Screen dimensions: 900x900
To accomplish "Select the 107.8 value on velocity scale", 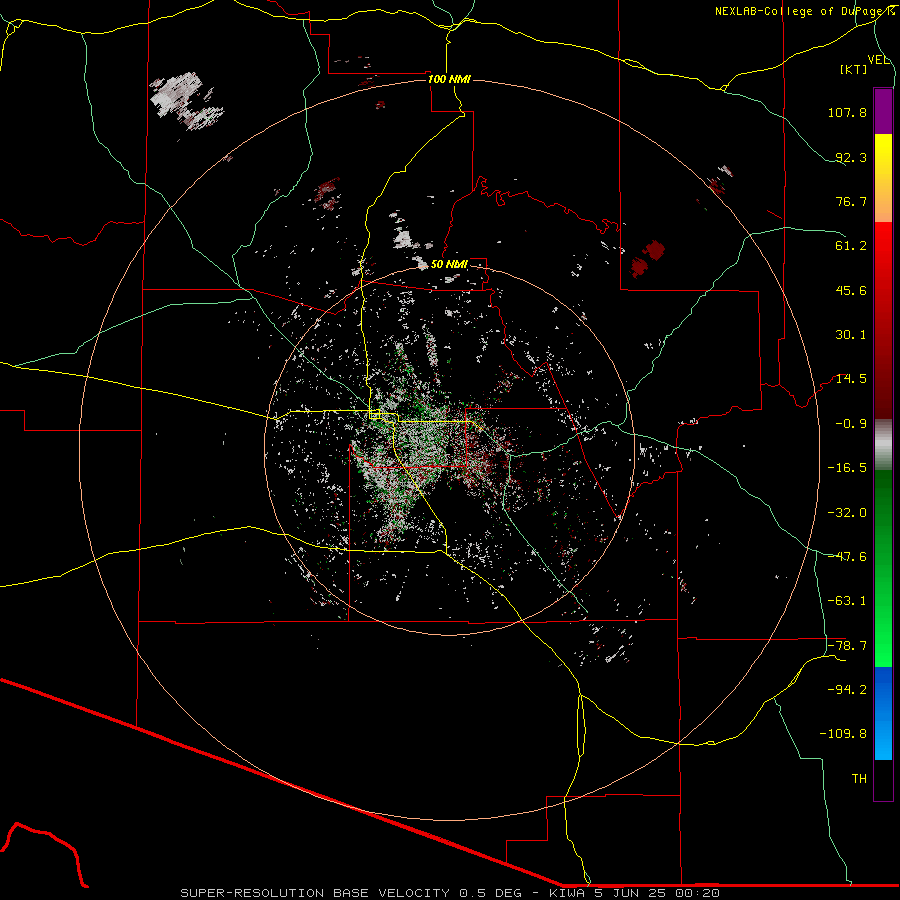I will tap(847, 112).
